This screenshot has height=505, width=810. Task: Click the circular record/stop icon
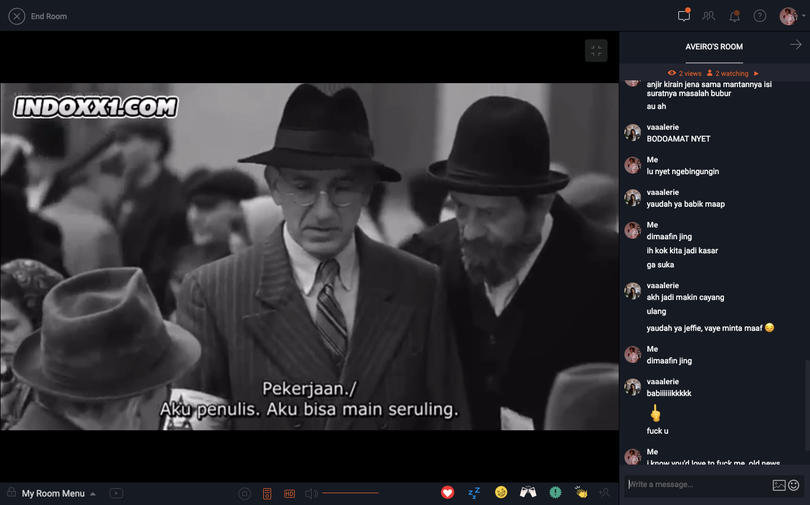(x=244, y=494)
